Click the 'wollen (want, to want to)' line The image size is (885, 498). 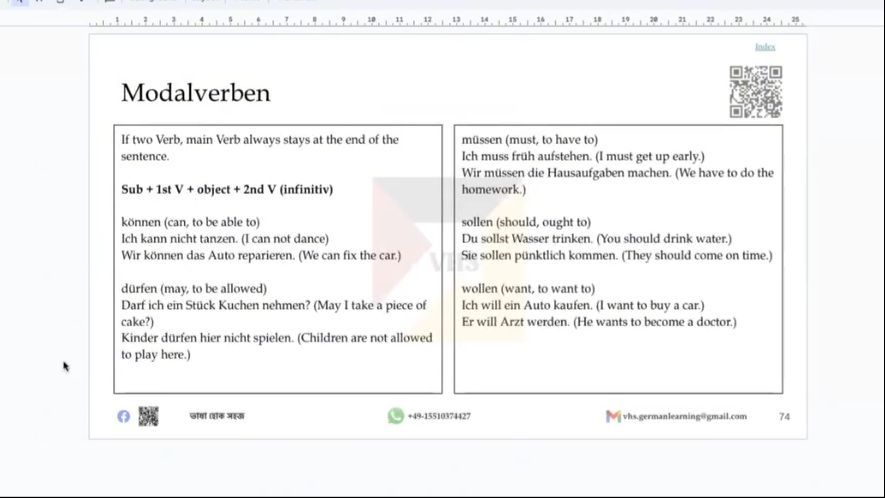[x=528, y=288]
